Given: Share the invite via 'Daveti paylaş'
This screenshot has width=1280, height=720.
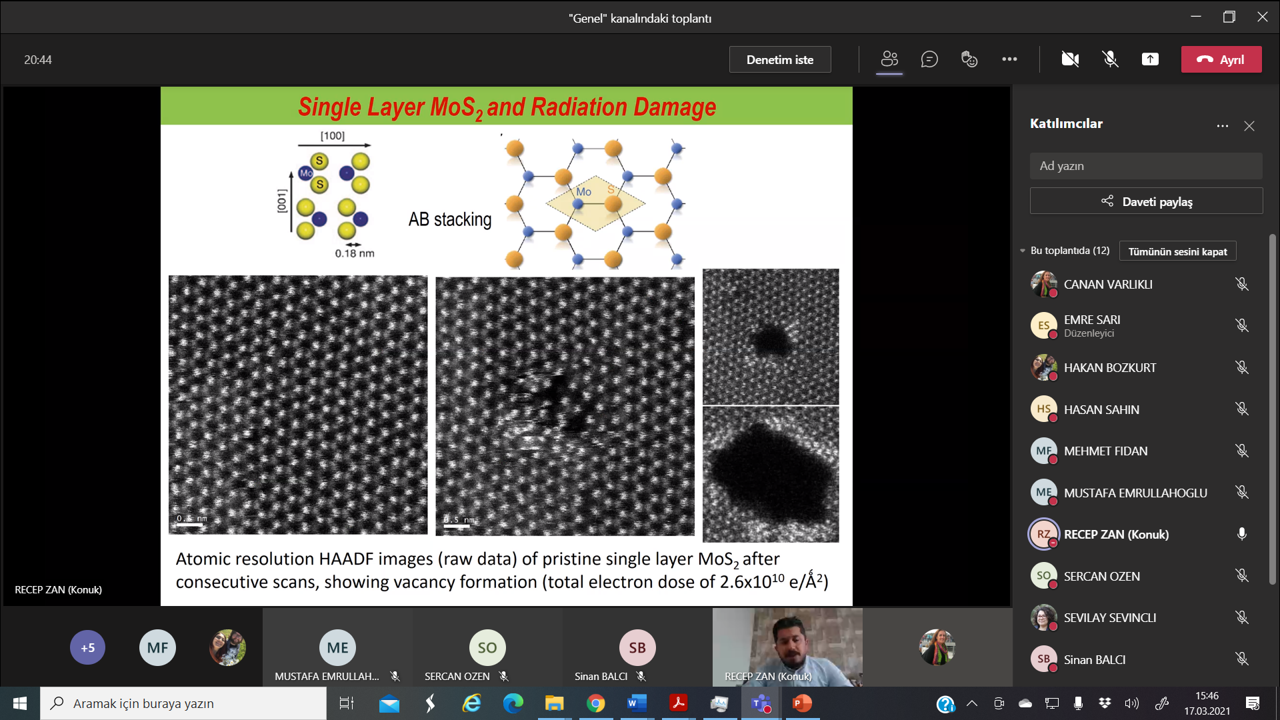Looking at the screenshot, I should click(1145, 200).
